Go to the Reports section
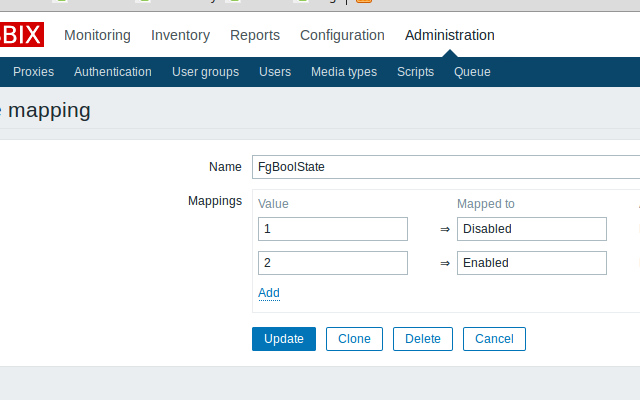Screen dimensions: 640x400 coord(255,36)
